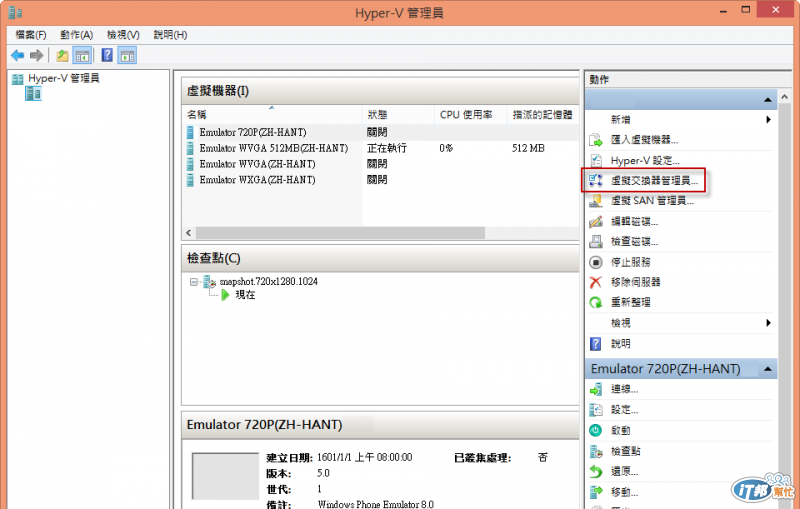Image resolution: width=800 pixels, height=509 pixels.
Task: Click the 檢查磁碟 icon
Action: (x=595, y=242)
